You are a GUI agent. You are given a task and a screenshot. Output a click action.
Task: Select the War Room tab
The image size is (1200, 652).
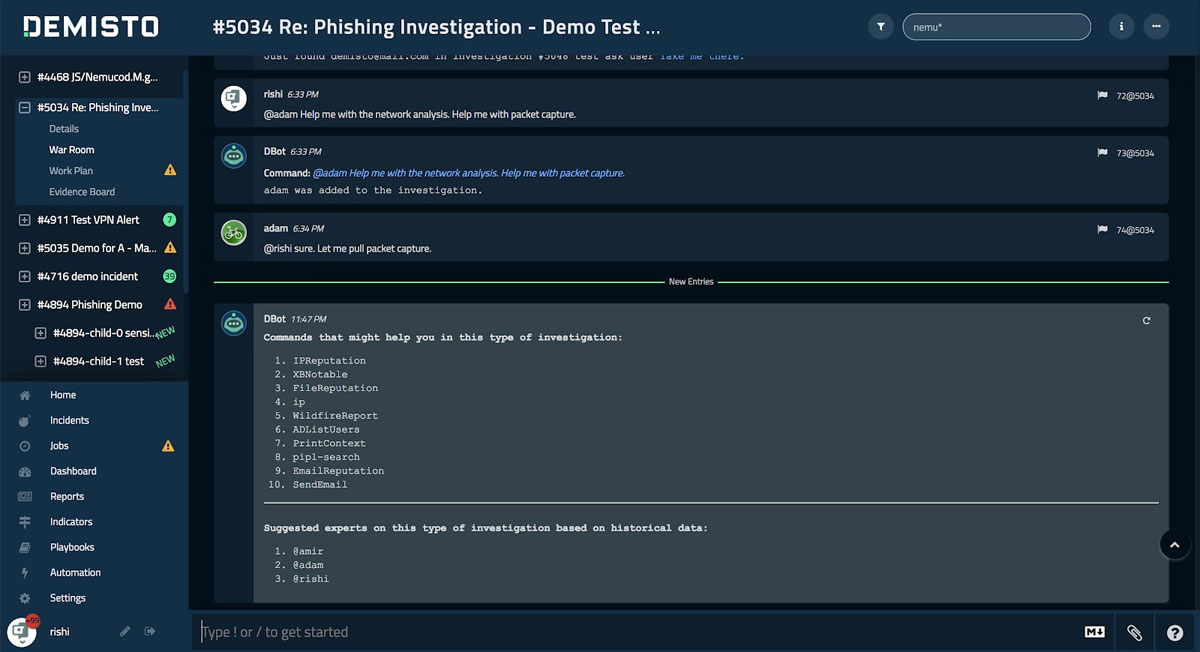72,150
